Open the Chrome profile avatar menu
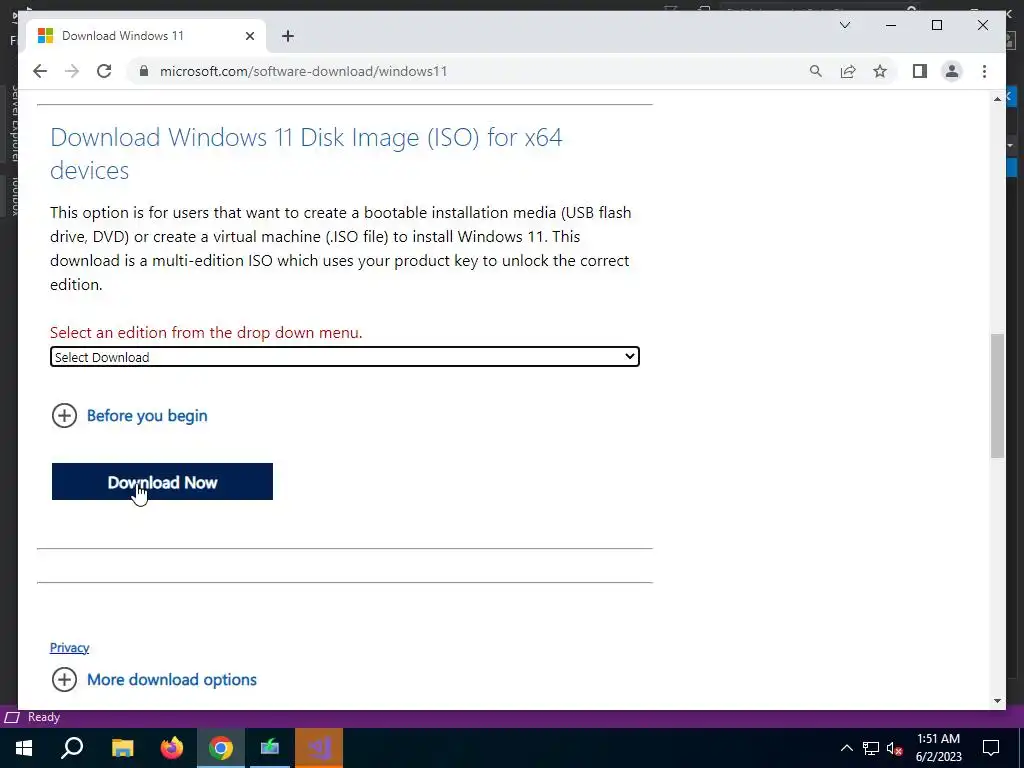Image resolution: width=1024 pixels, height=768 pixels. [952, 71]
